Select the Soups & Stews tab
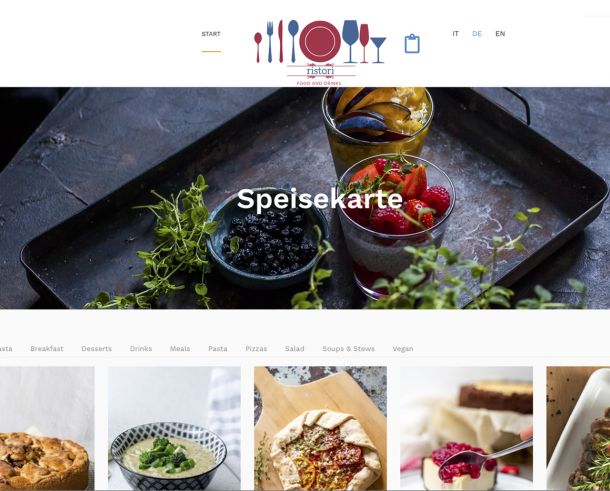Image resolution: width=610 pixels, height=491 pixels. [348, 349]
